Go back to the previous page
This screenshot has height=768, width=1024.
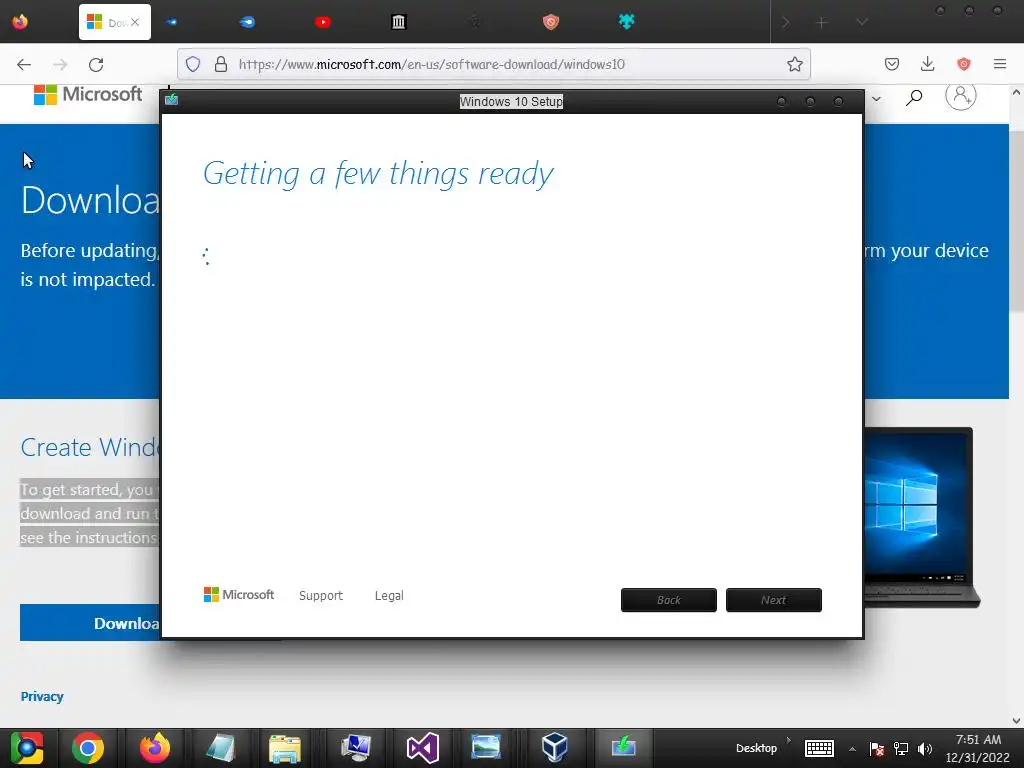coord(24,64)
